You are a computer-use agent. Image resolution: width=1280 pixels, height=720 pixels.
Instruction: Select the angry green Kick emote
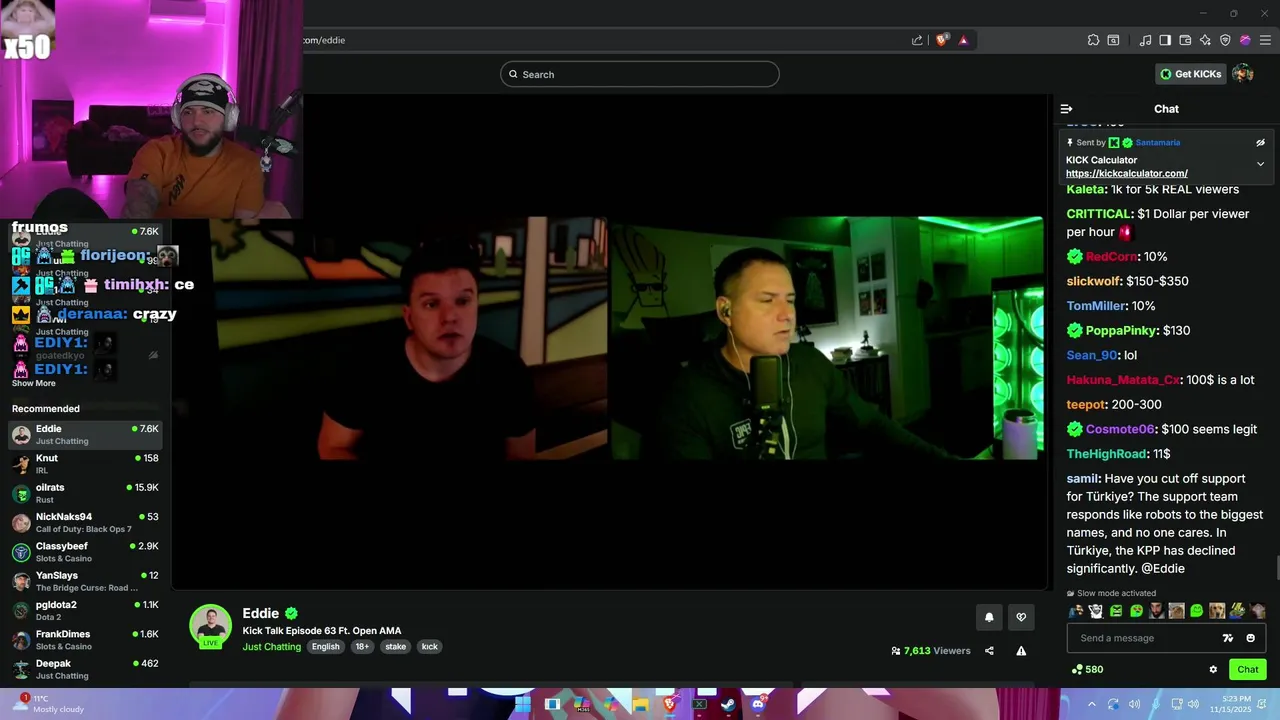tap(1116, 611)
